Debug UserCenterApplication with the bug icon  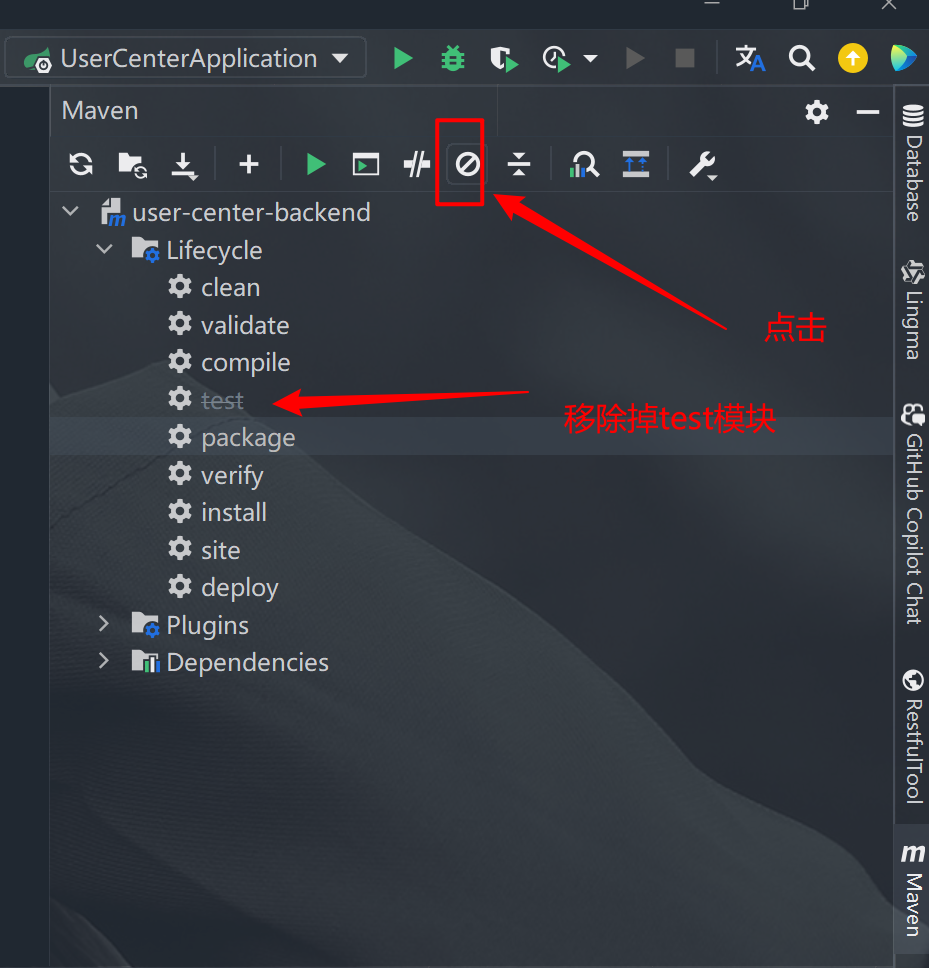(x=453, y=59)
